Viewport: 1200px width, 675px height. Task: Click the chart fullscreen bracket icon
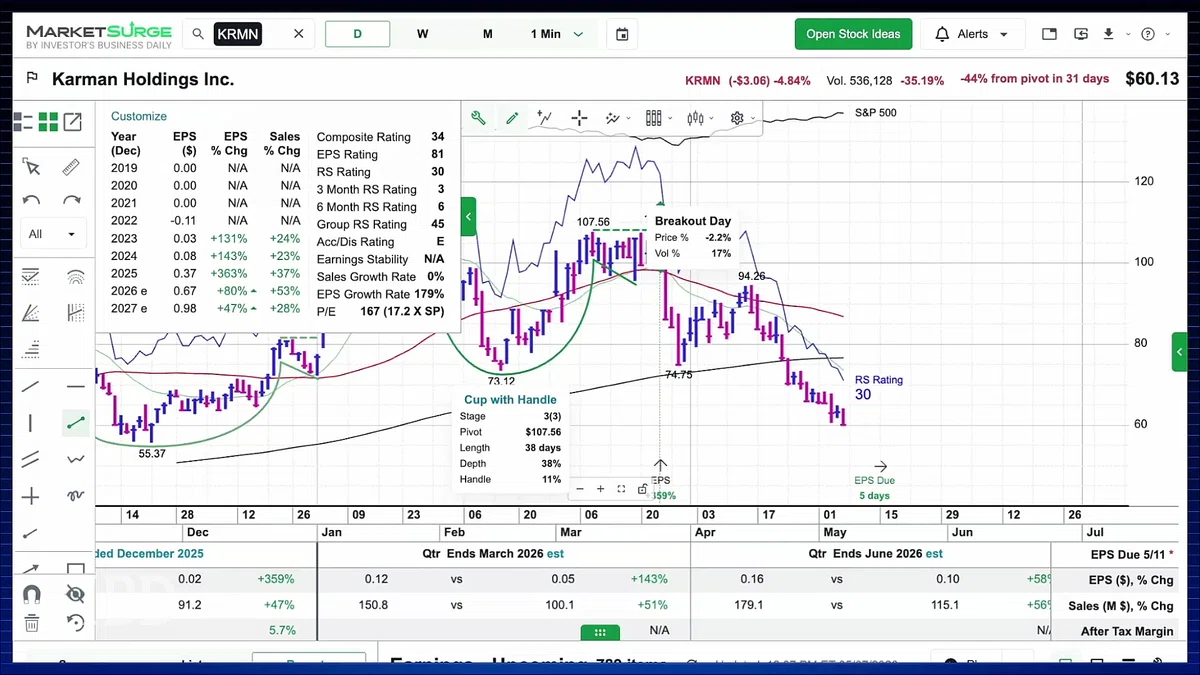pyautogui.click(x=621, y=489)
